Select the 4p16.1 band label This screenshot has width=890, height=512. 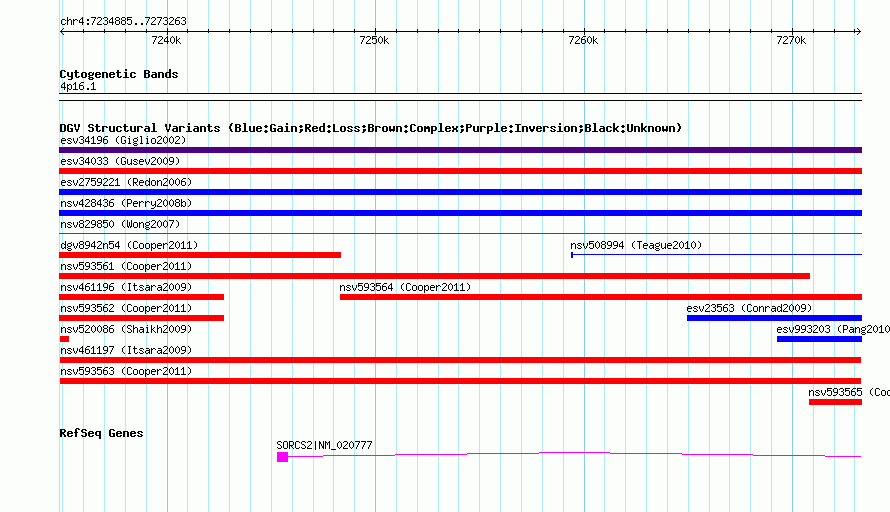pos(78,86)
